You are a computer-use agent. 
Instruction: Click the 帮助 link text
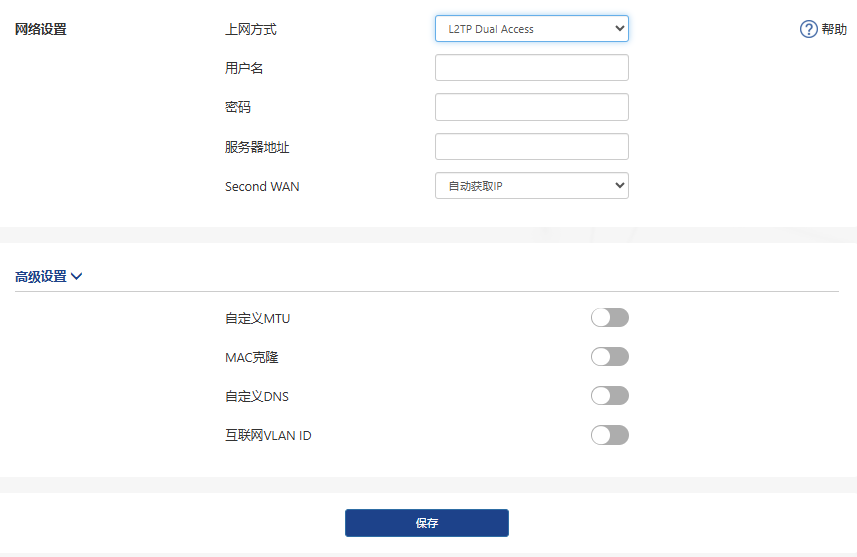click(834, 30)
